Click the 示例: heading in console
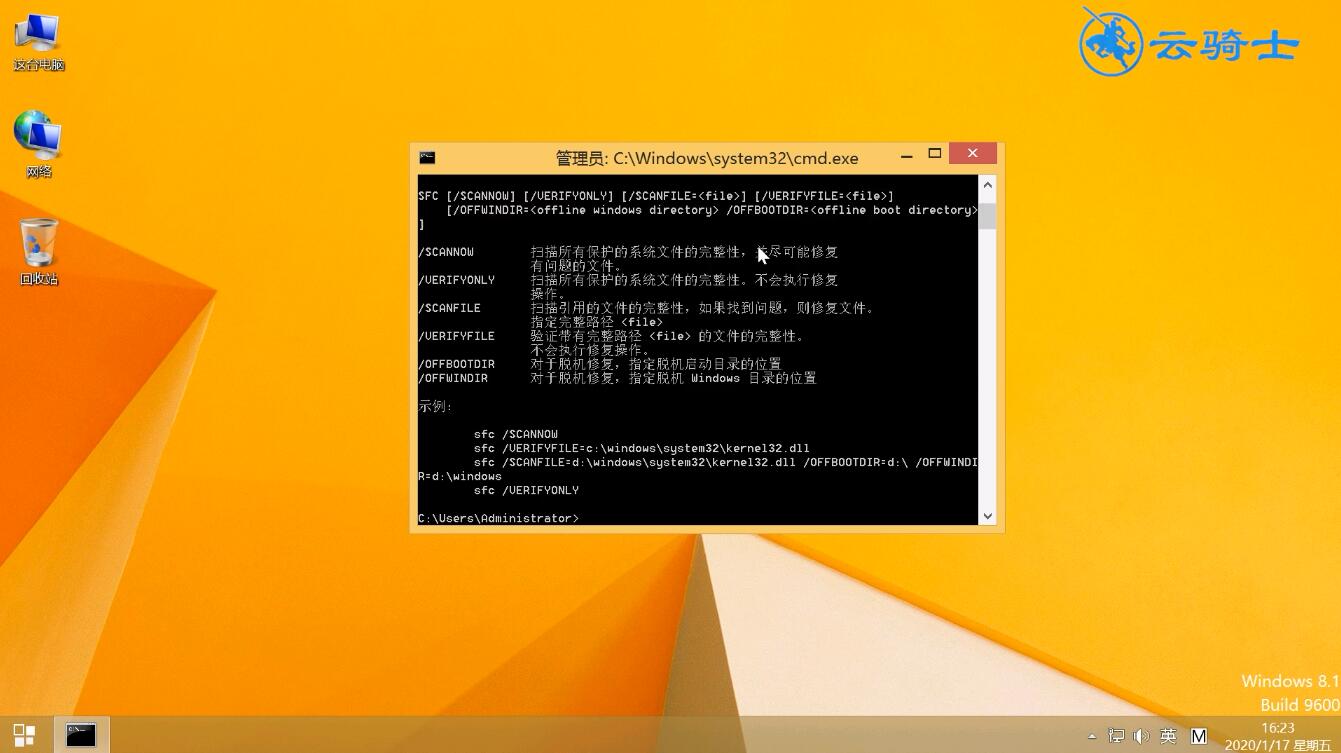Viewport: 1341px width, 753px height. [x=435, y=406]
